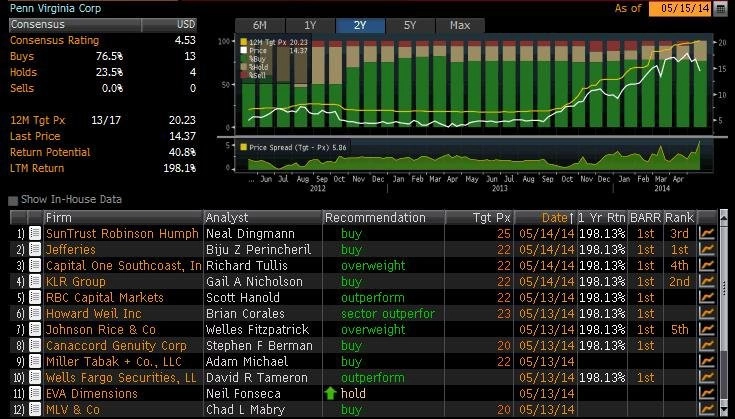Show chart icon for RBC Capital Markets row
The width and height of the screenshot is (735, 419).
tap(707, 297)
